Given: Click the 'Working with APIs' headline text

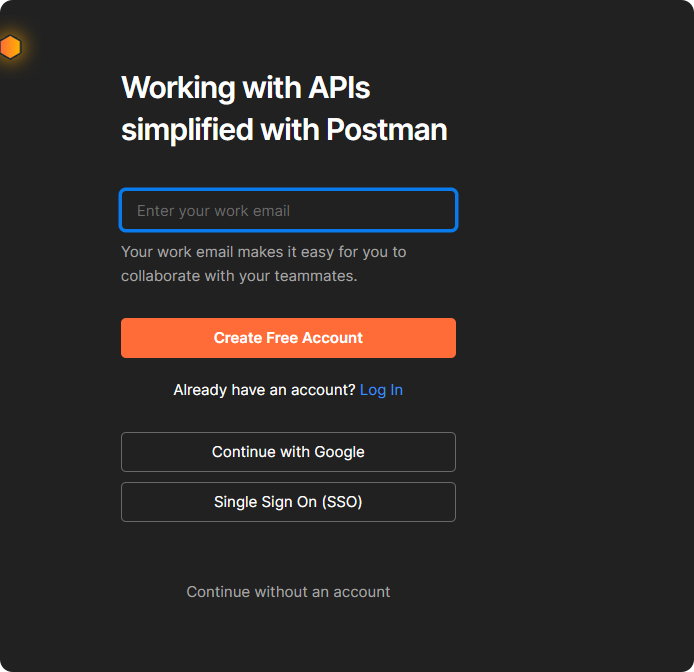Looking at the screenshot, I should pyautogui.click(x=246, y=88).
